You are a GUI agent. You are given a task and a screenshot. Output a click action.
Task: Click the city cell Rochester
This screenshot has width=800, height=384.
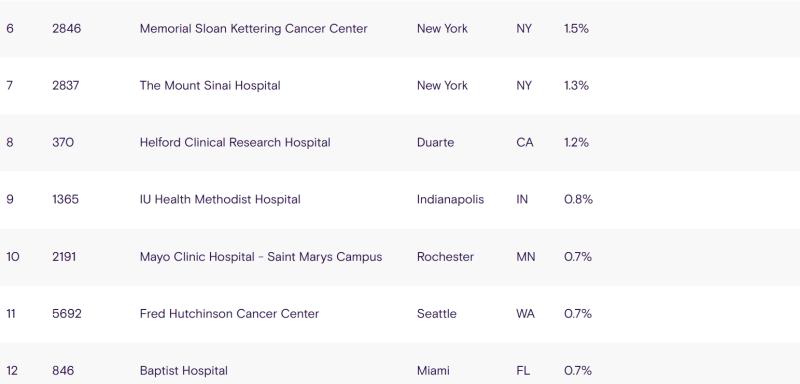click(x=445, y=257)
